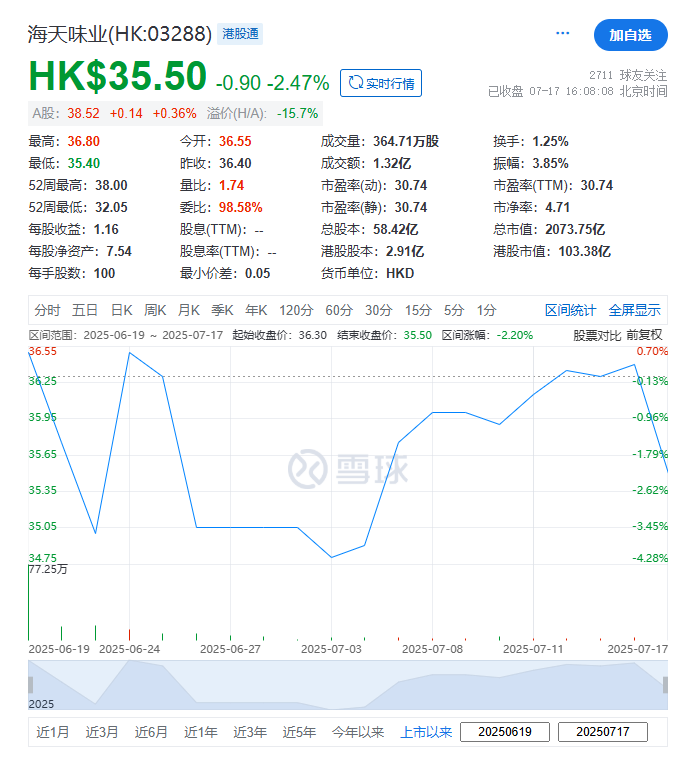Click the end date field 20250717

pos(603,732)
